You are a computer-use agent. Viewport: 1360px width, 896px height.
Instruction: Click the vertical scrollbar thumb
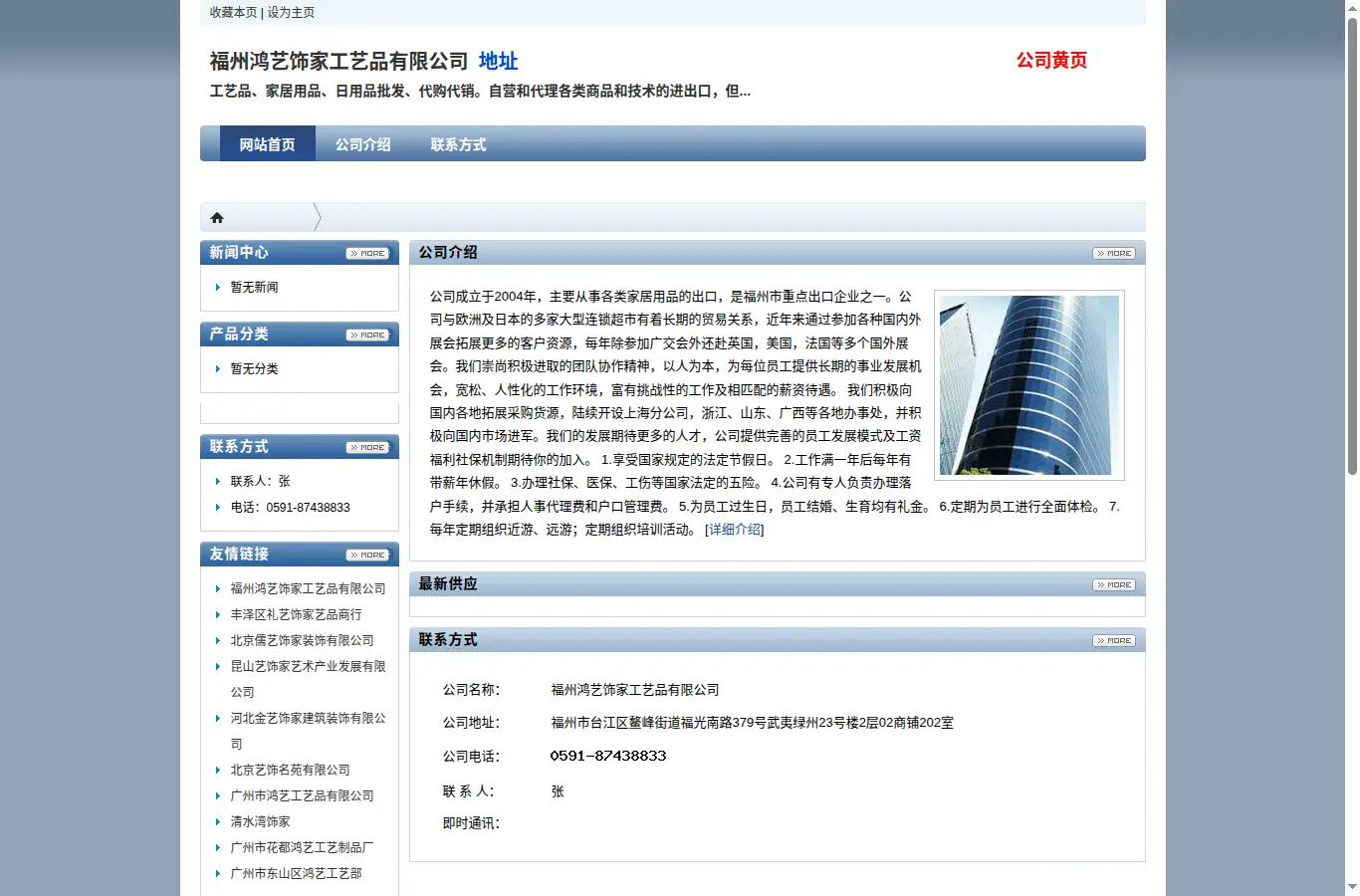coord(1352,246)
